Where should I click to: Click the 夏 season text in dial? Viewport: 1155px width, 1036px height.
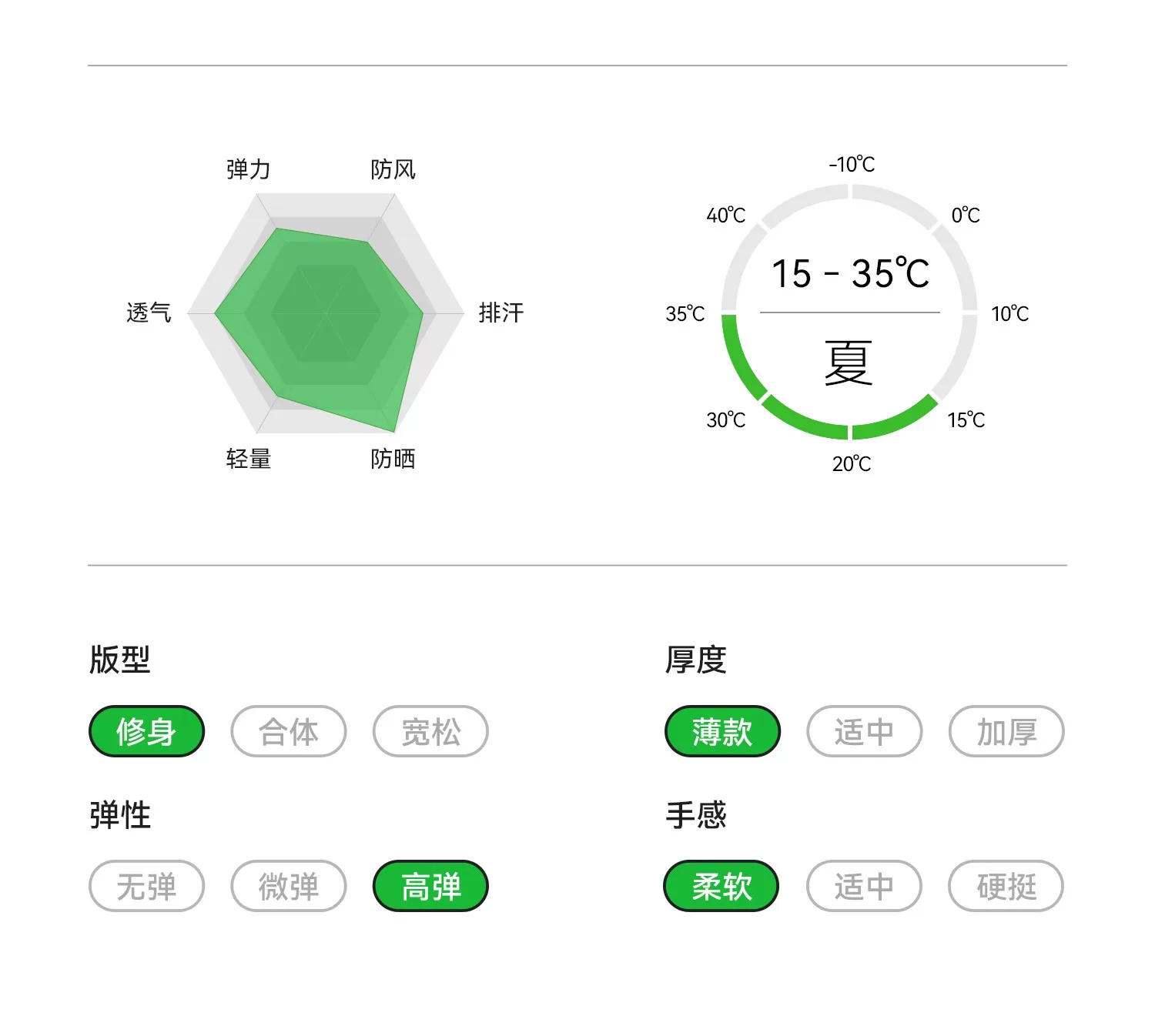(849, 363)
